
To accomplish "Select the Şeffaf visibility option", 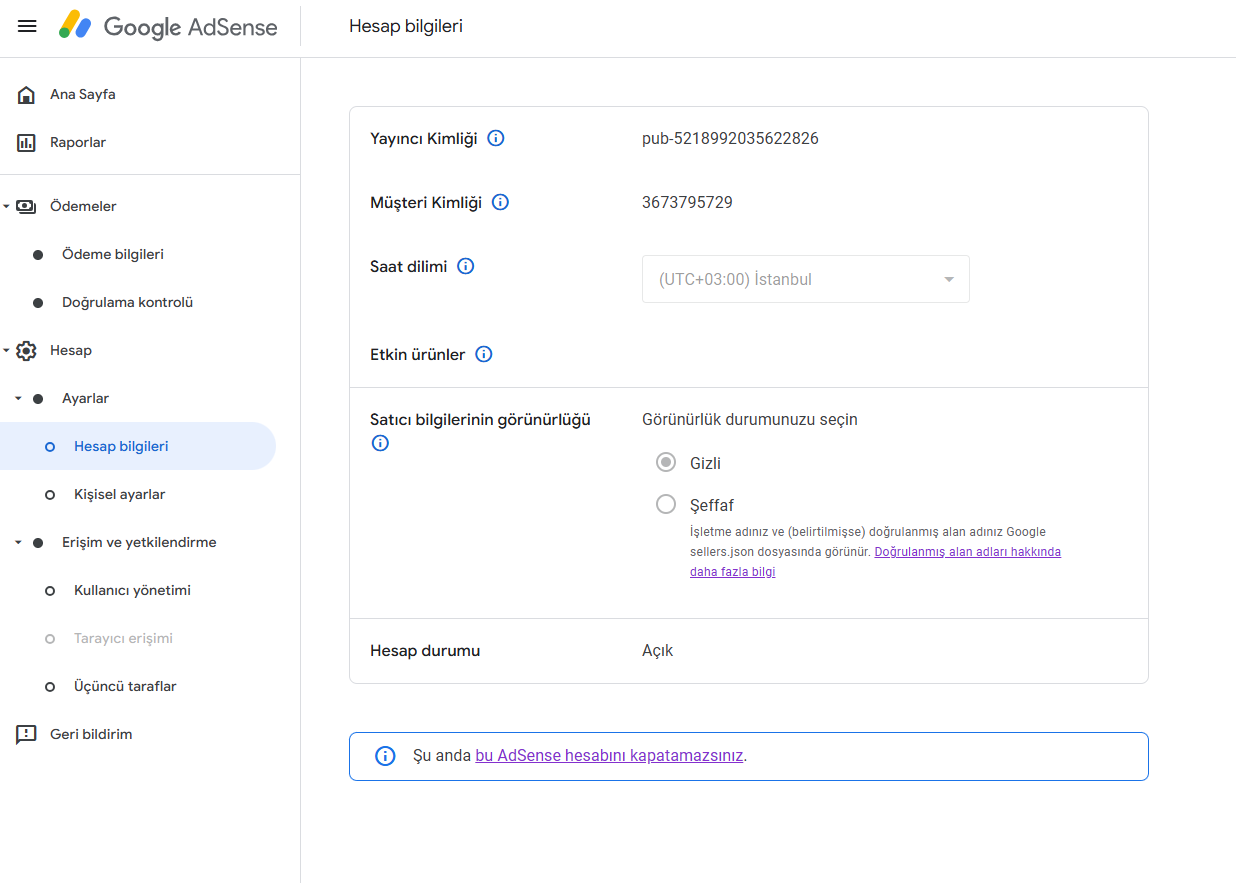I will click(666, 505).
